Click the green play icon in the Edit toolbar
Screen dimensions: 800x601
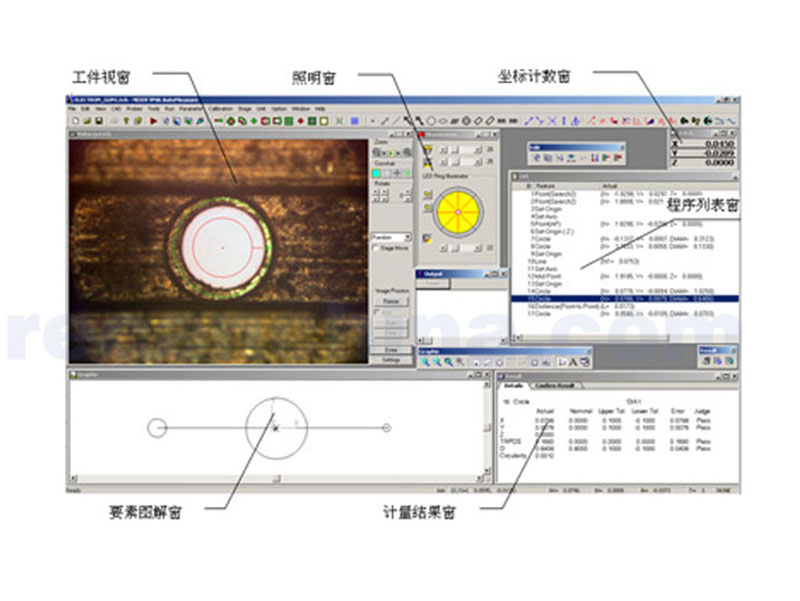point(606,158)
